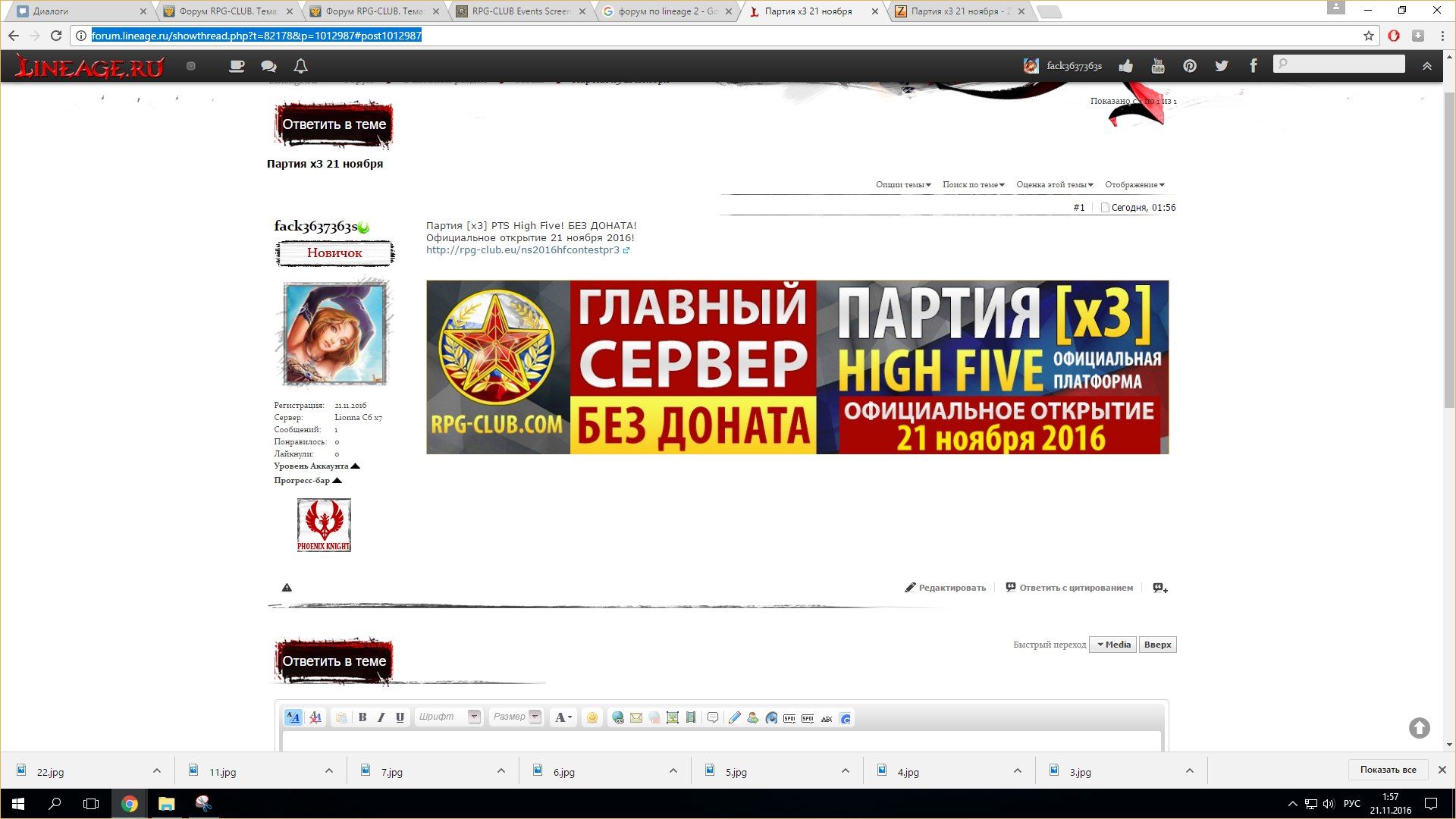The height and width of the screenshot is (819, 1456).
Task: Open the rpg-club.eu contest link
Action: (x=522, y=250)
